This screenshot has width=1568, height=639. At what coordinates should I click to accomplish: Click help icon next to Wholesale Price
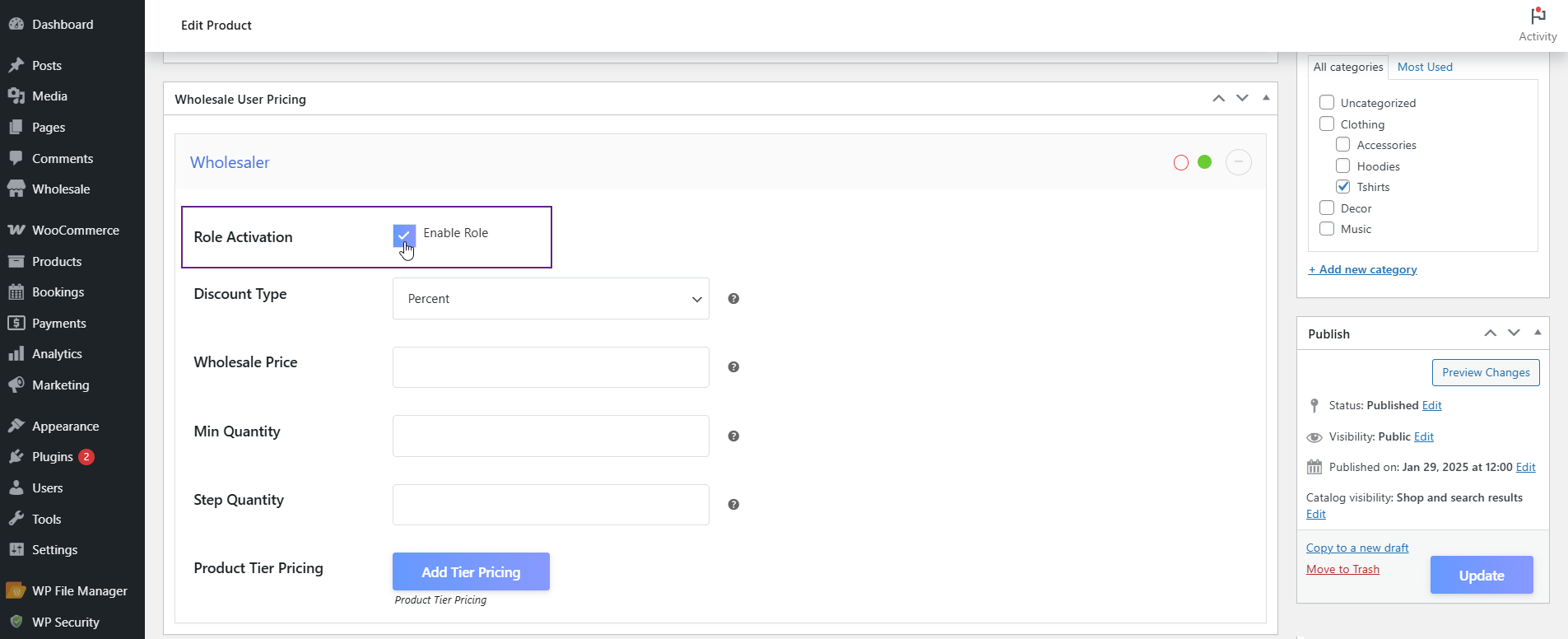pos(733,367)
